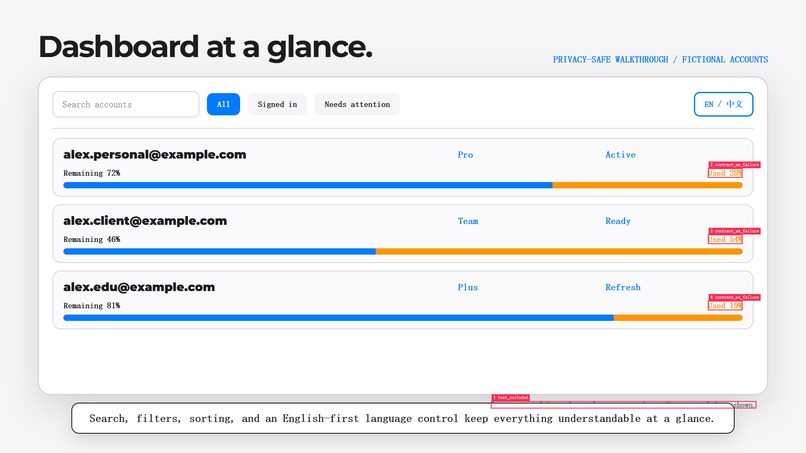Click the Team plan label
Image resolution: width=806 pixels, height=453 pixels.
(x=468, y=221)
